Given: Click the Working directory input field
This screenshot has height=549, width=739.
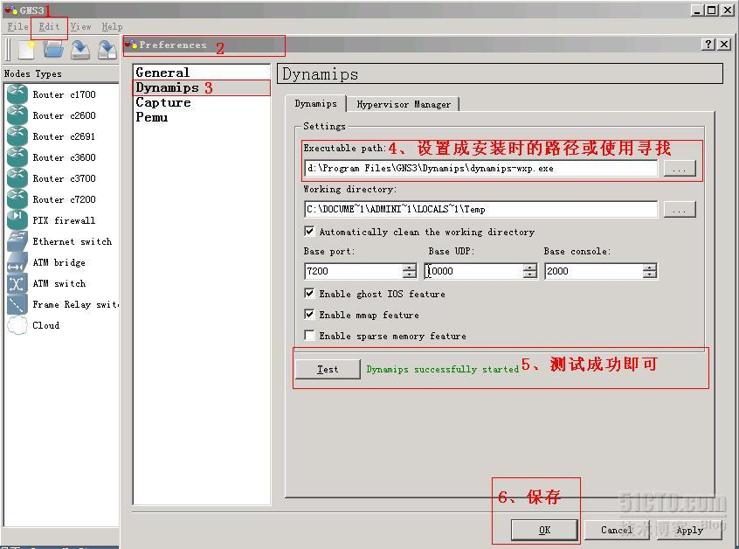Looking at the screenshot, I should click(481, 209).
